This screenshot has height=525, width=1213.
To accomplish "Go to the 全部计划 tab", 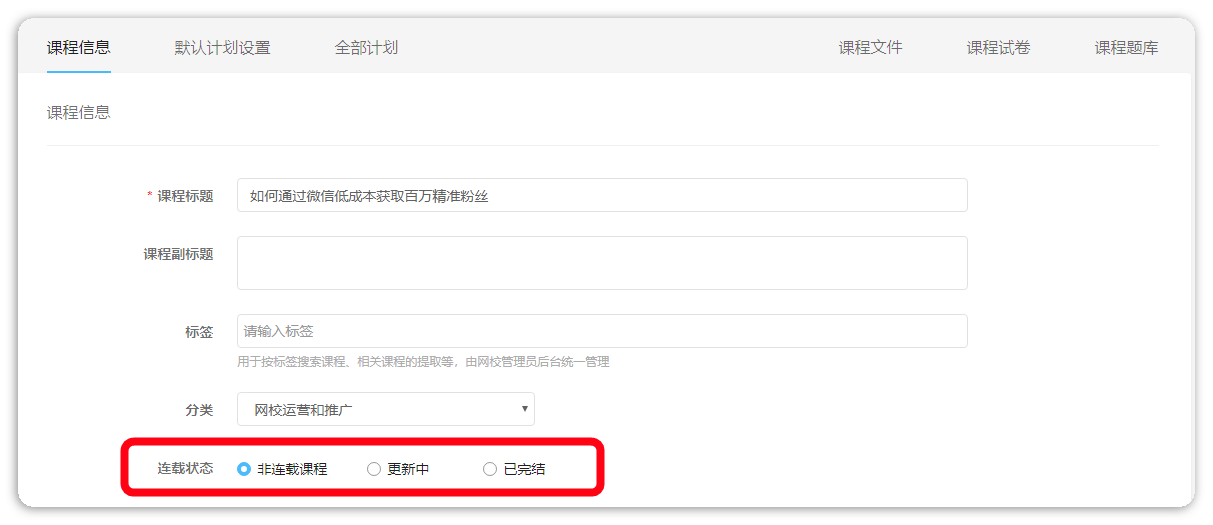I will (366, 47).
